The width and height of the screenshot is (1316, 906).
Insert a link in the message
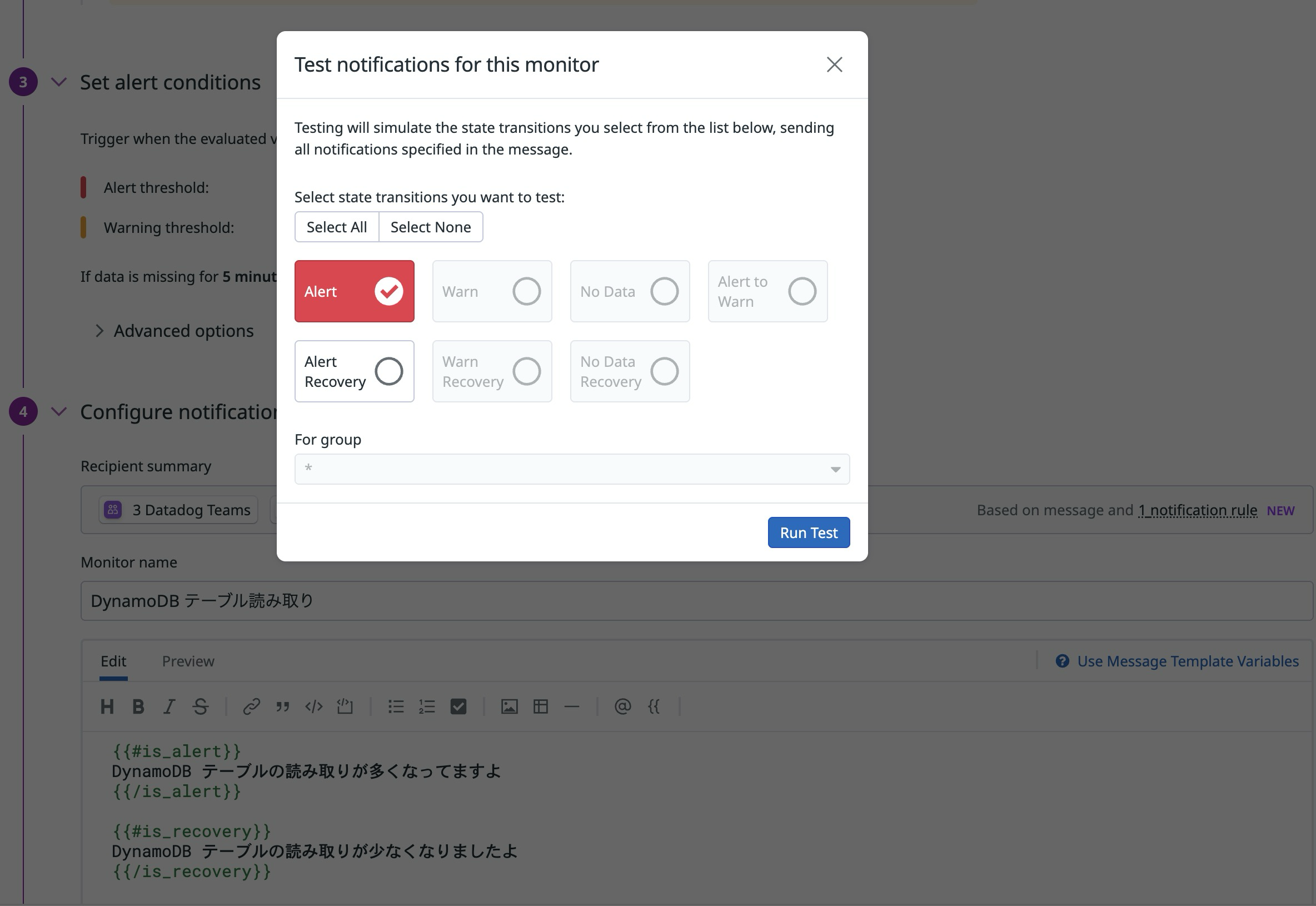pyautogui.click(x=251, y=706)
